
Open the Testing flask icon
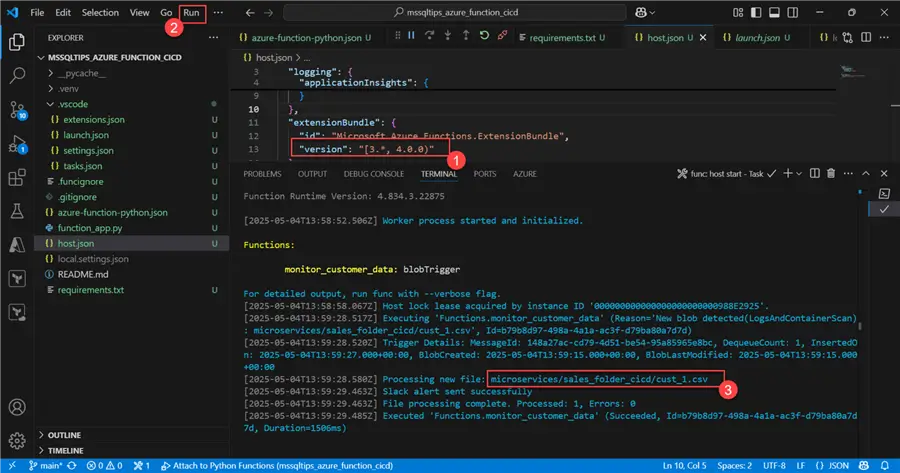click(17, 211)
